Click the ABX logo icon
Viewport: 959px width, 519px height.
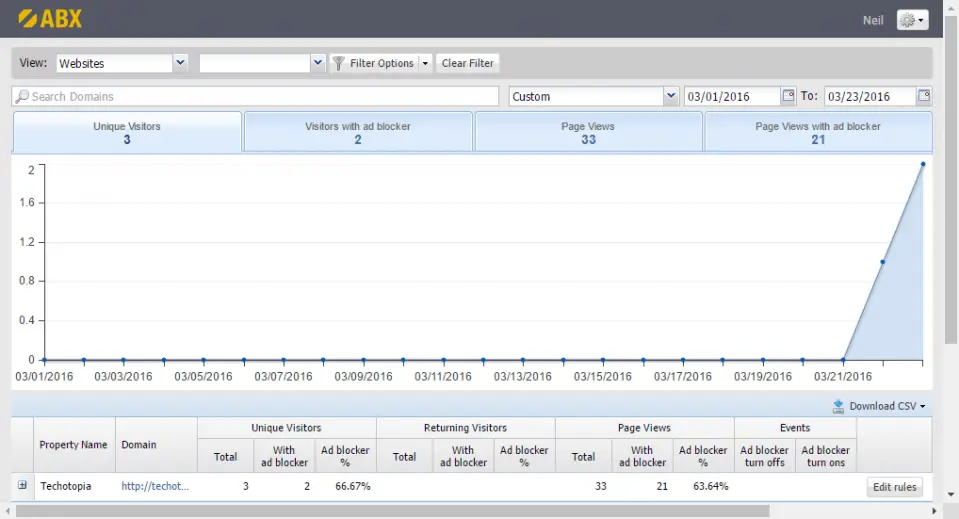(x=27, y=18)
